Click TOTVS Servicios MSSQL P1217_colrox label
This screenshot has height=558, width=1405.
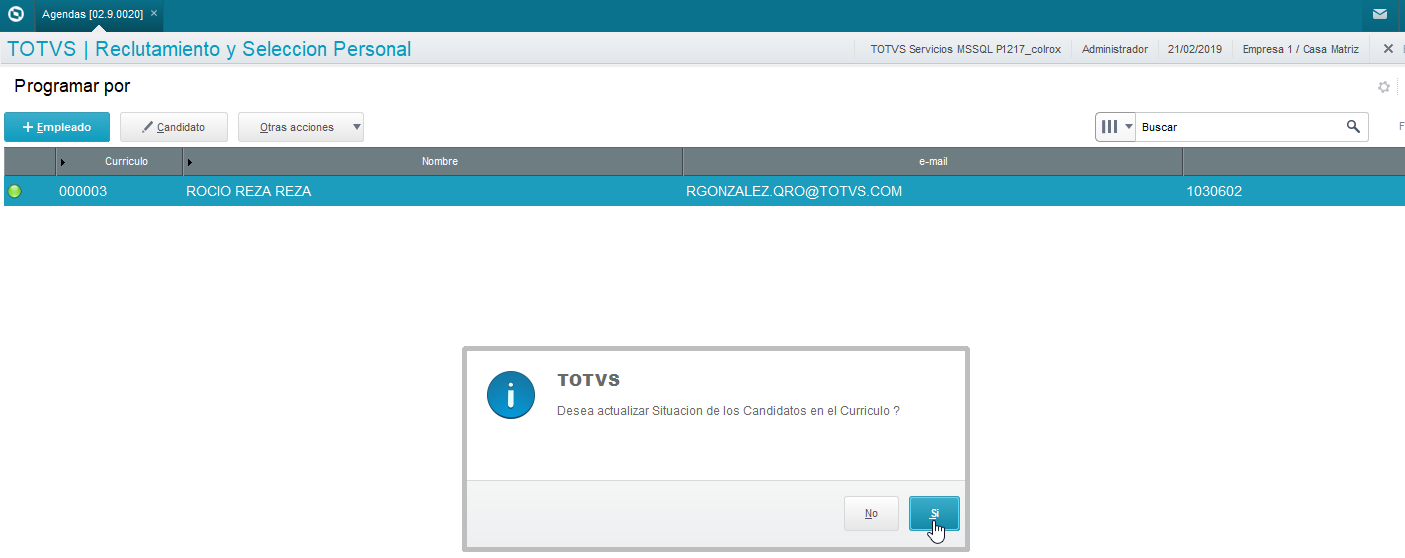click(965, 48)
